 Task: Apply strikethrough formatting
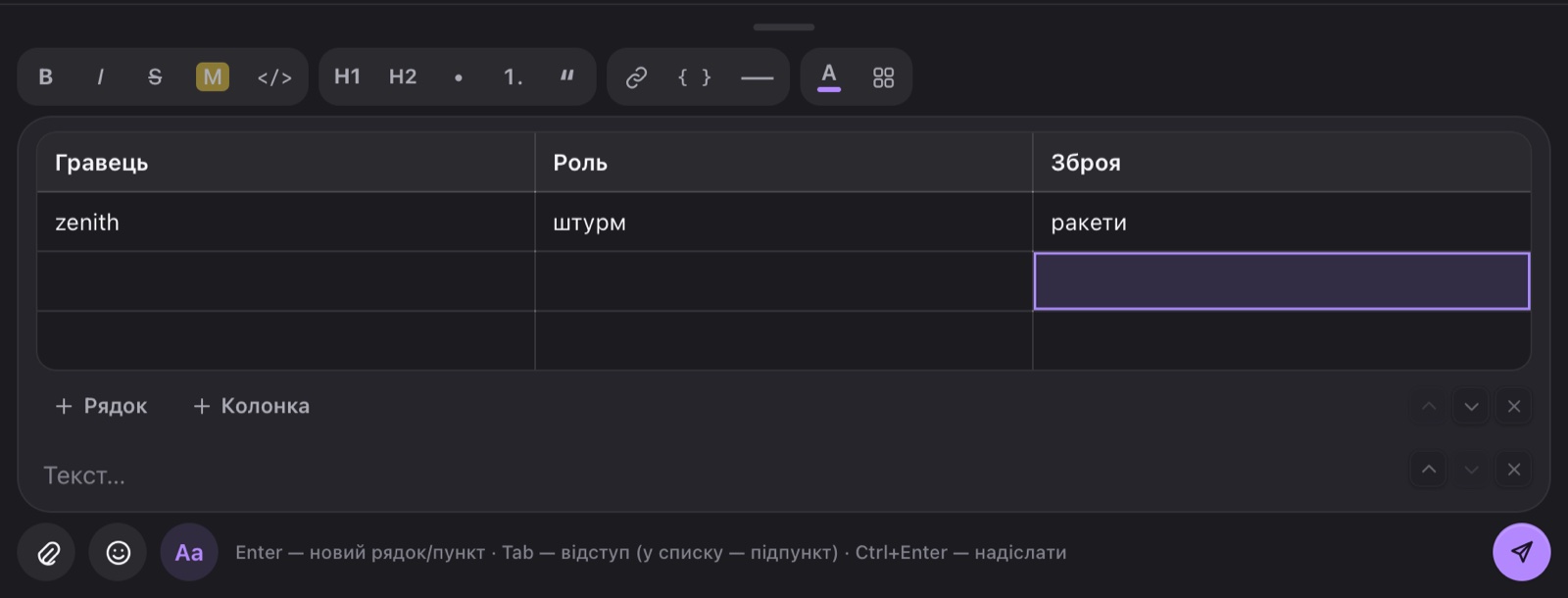[155, 76]
